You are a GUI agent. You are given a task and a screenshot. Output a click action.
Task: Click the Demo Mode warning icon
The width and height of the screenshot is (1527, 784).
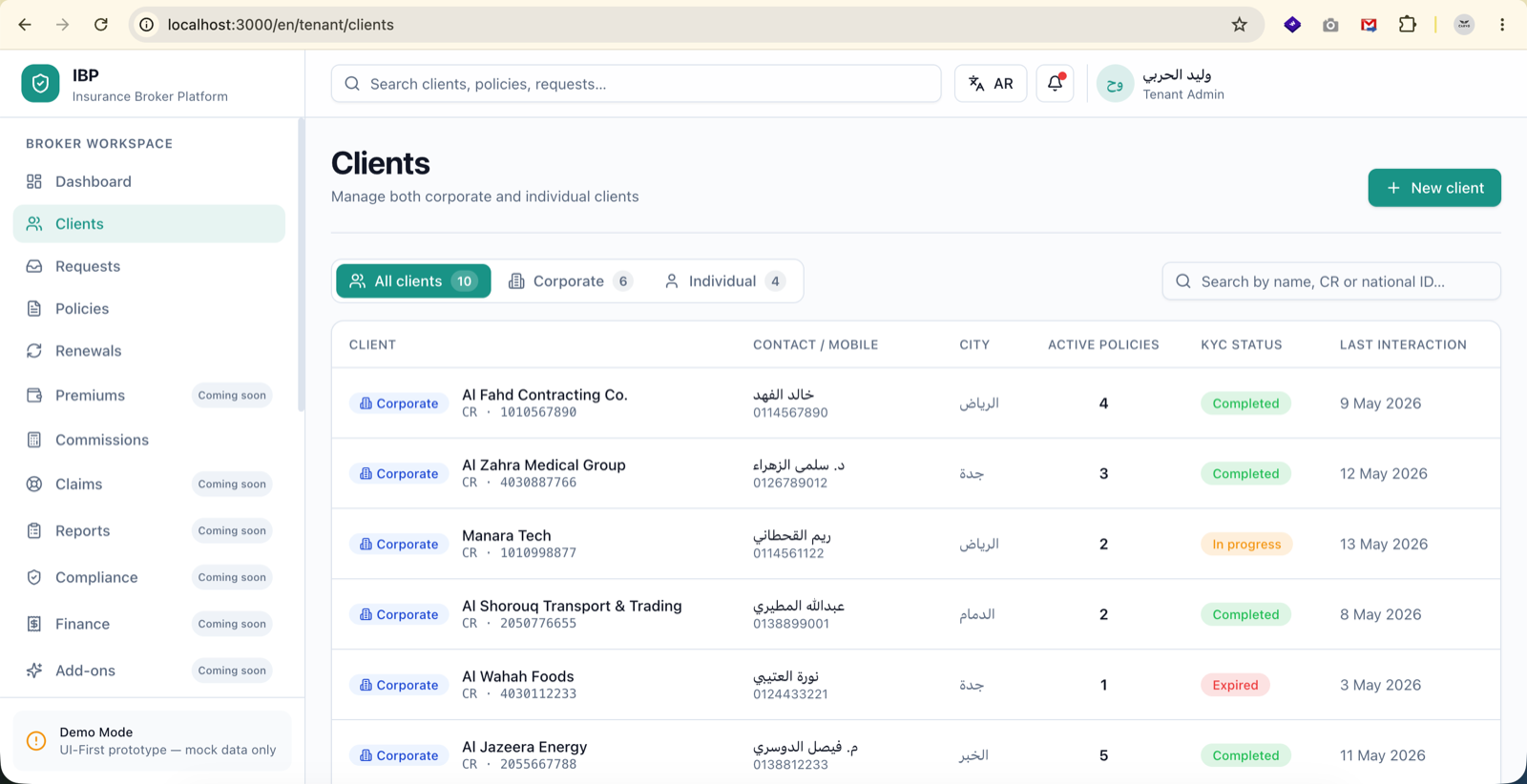[36, 741]
